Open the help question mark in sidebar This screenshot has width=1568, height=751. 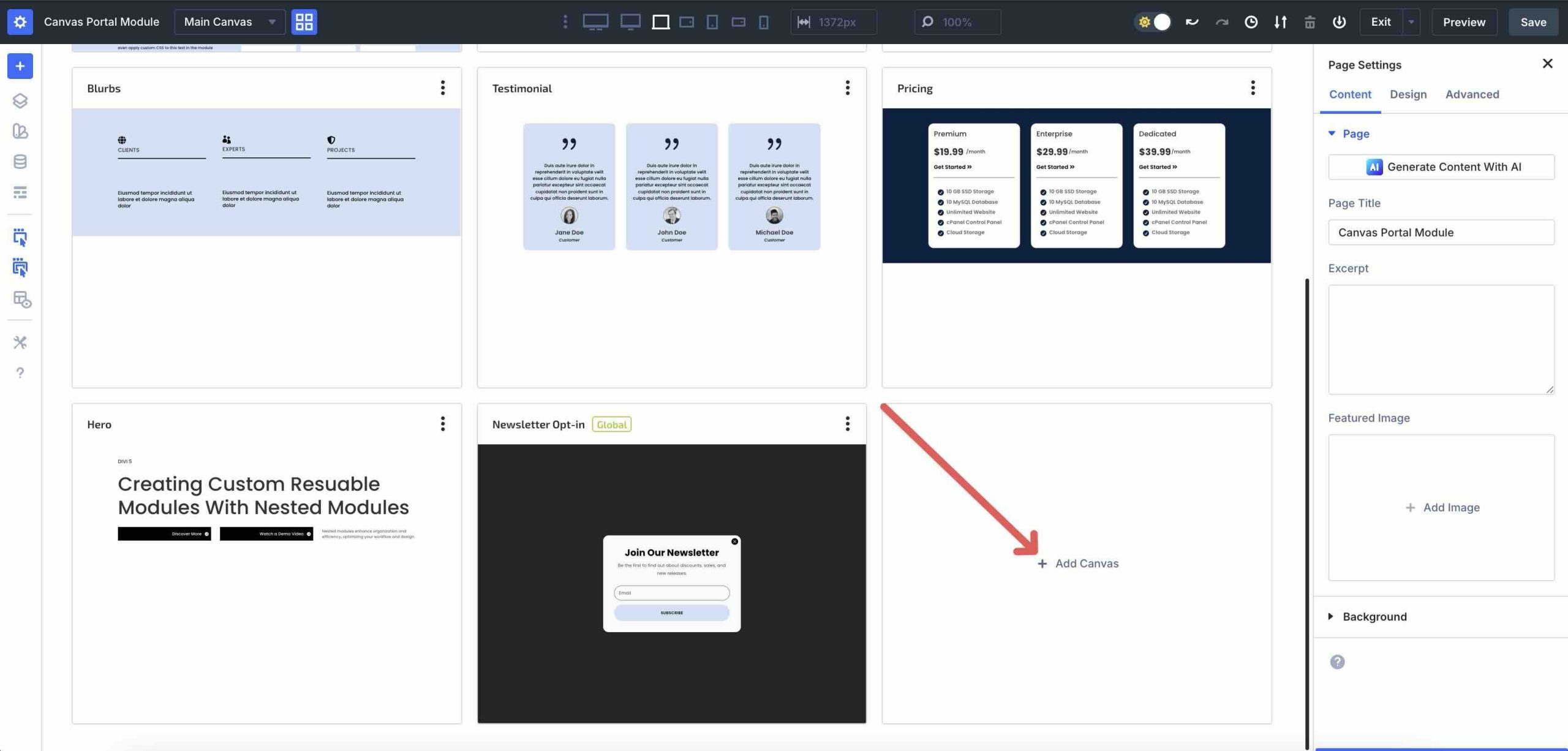click(x=20, y=372)
